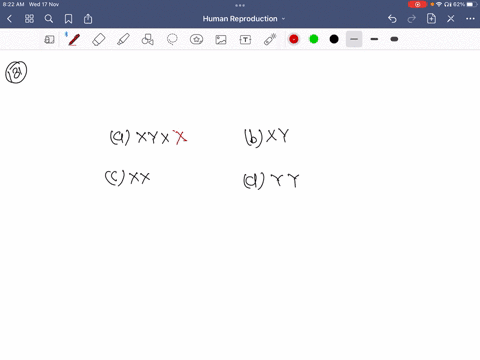Select the Lasso tool
Image resolution: width=480 pixels, height=360 pixels.
pyautogui.click(x=172, y=40)
